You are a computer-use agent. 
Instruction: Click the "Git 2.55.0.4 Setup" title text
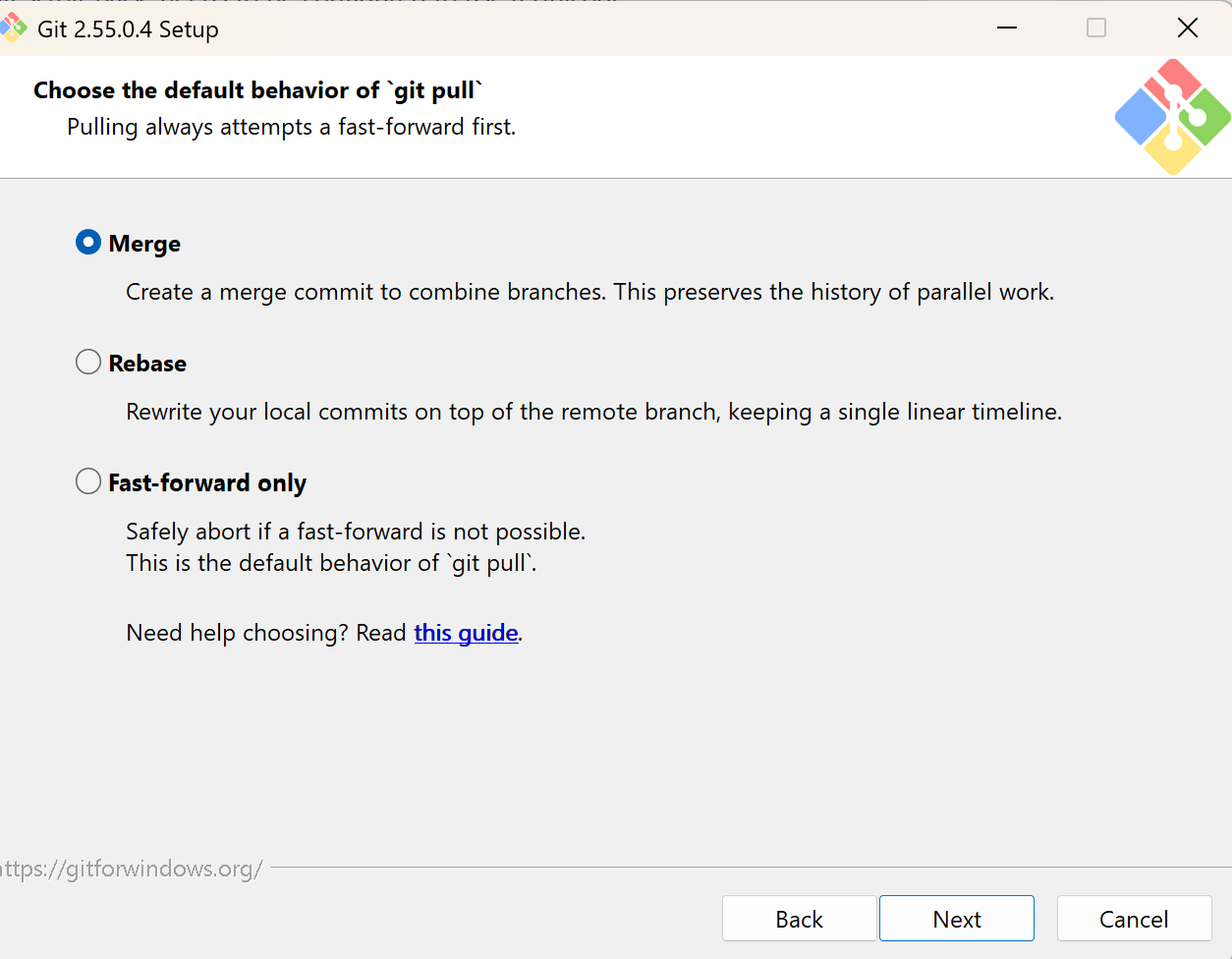tap(128, 29)
